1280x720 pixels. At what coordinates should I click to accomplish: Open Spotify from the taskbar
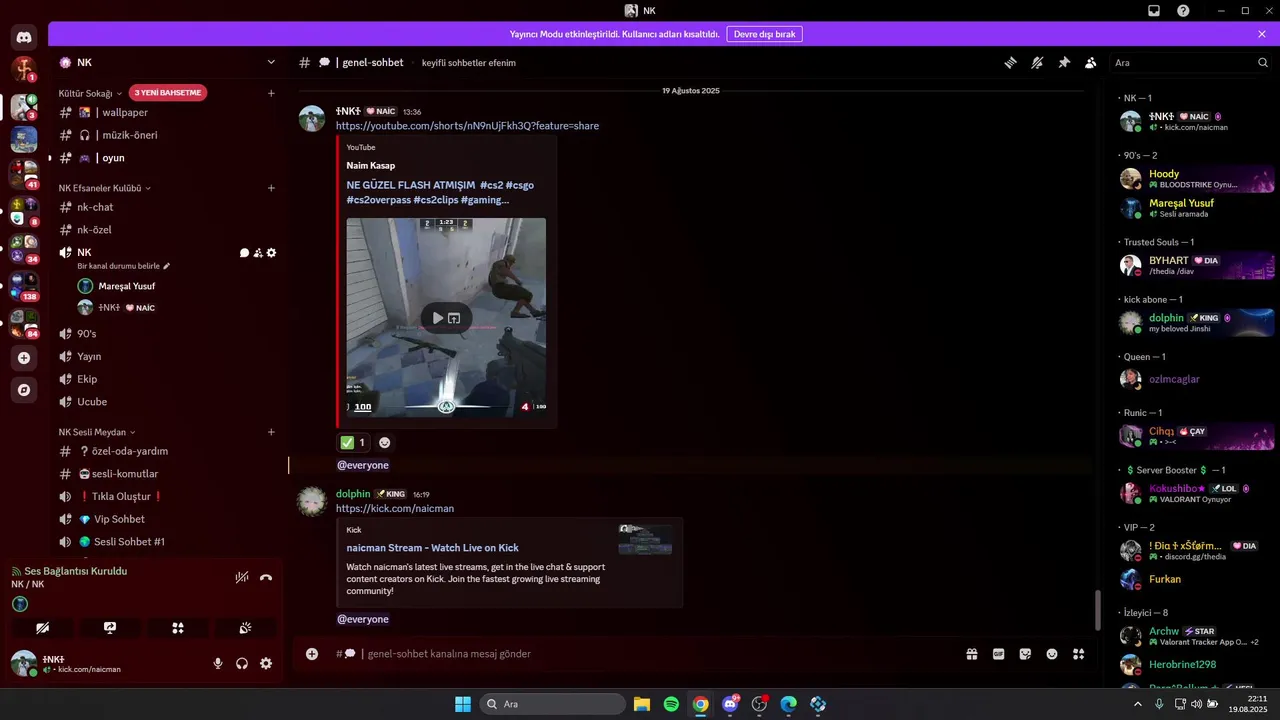(x=671, y=704)
